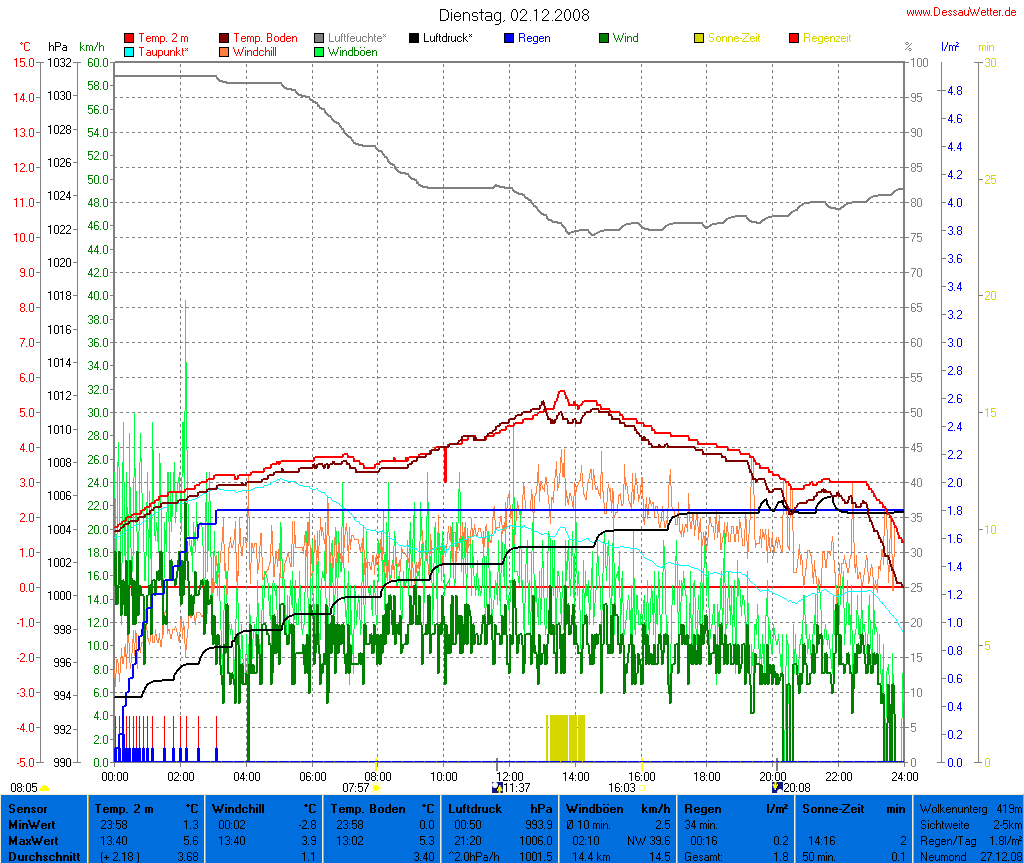This screenshot has width=1024, height=863.
Task: Select the orange Windchill legend square
Action: (x=224, y=52)
